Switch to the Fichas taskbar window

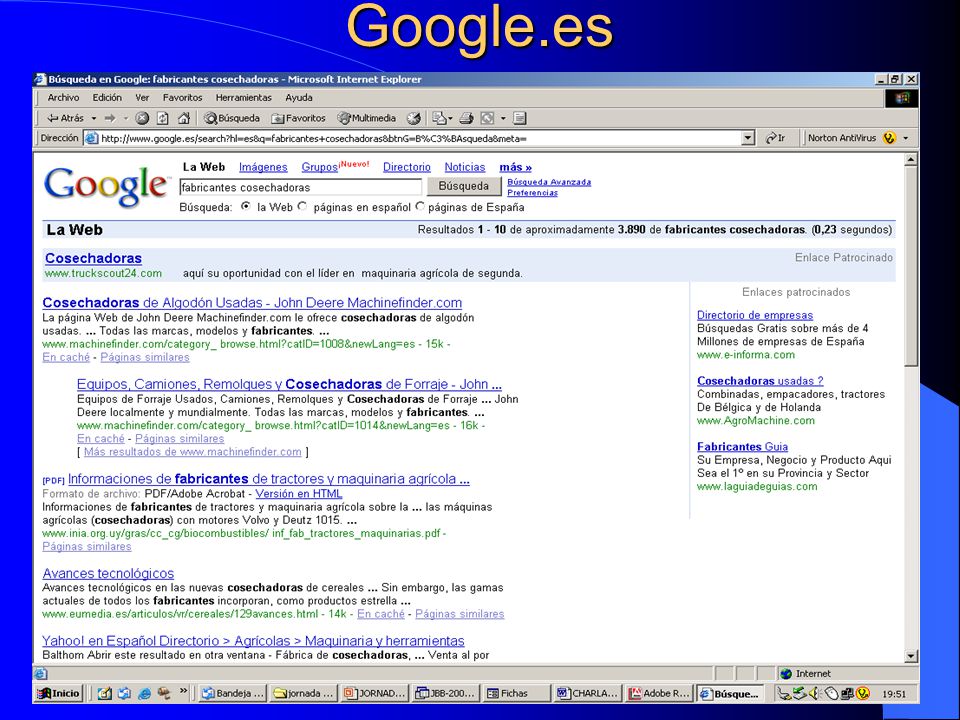tap(516, 693)
